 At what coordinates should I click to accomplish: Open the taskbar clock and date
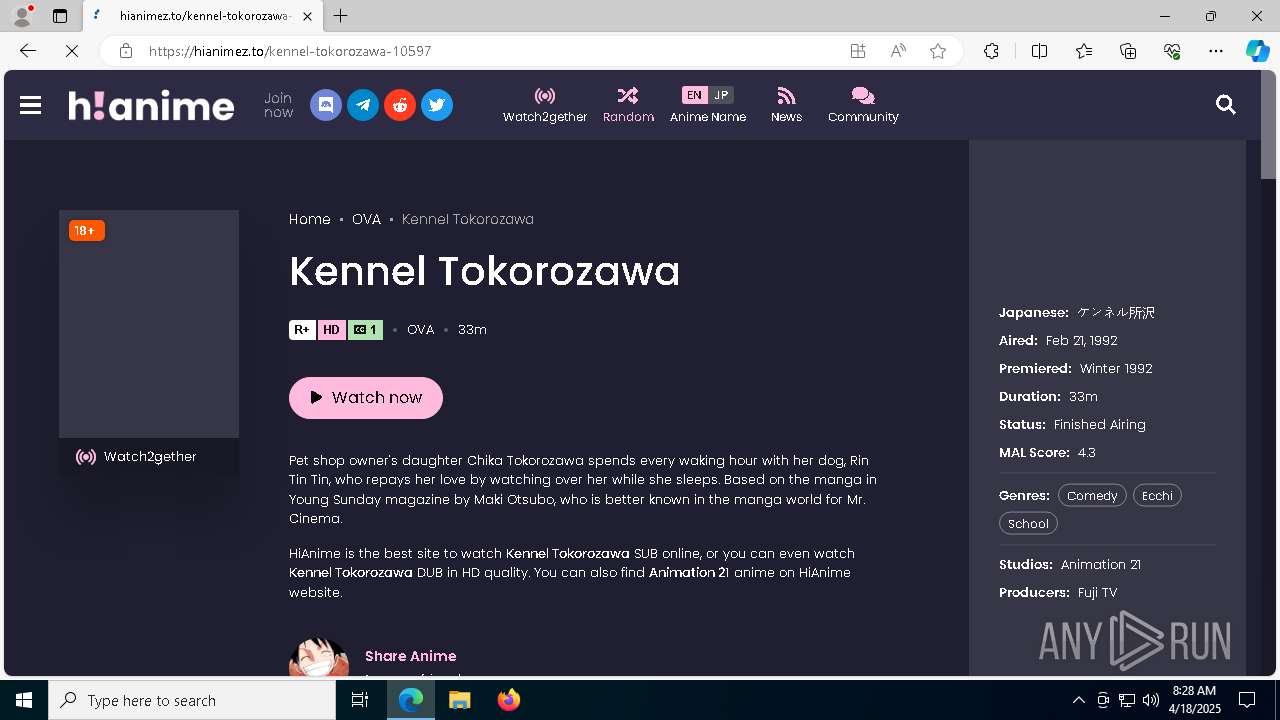click(1195, 700)
